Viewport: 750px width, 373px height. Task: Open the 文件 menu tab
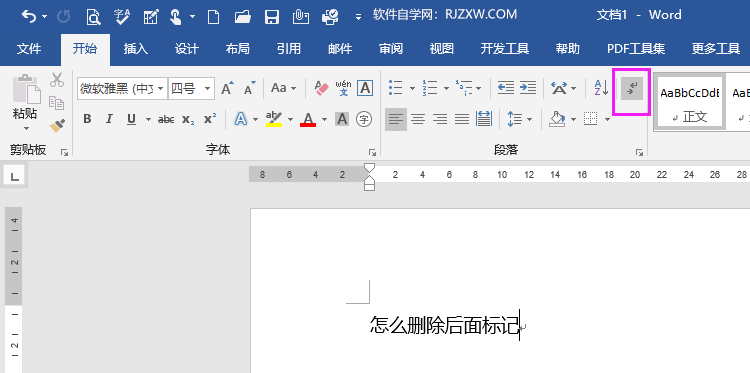[29, 49]
